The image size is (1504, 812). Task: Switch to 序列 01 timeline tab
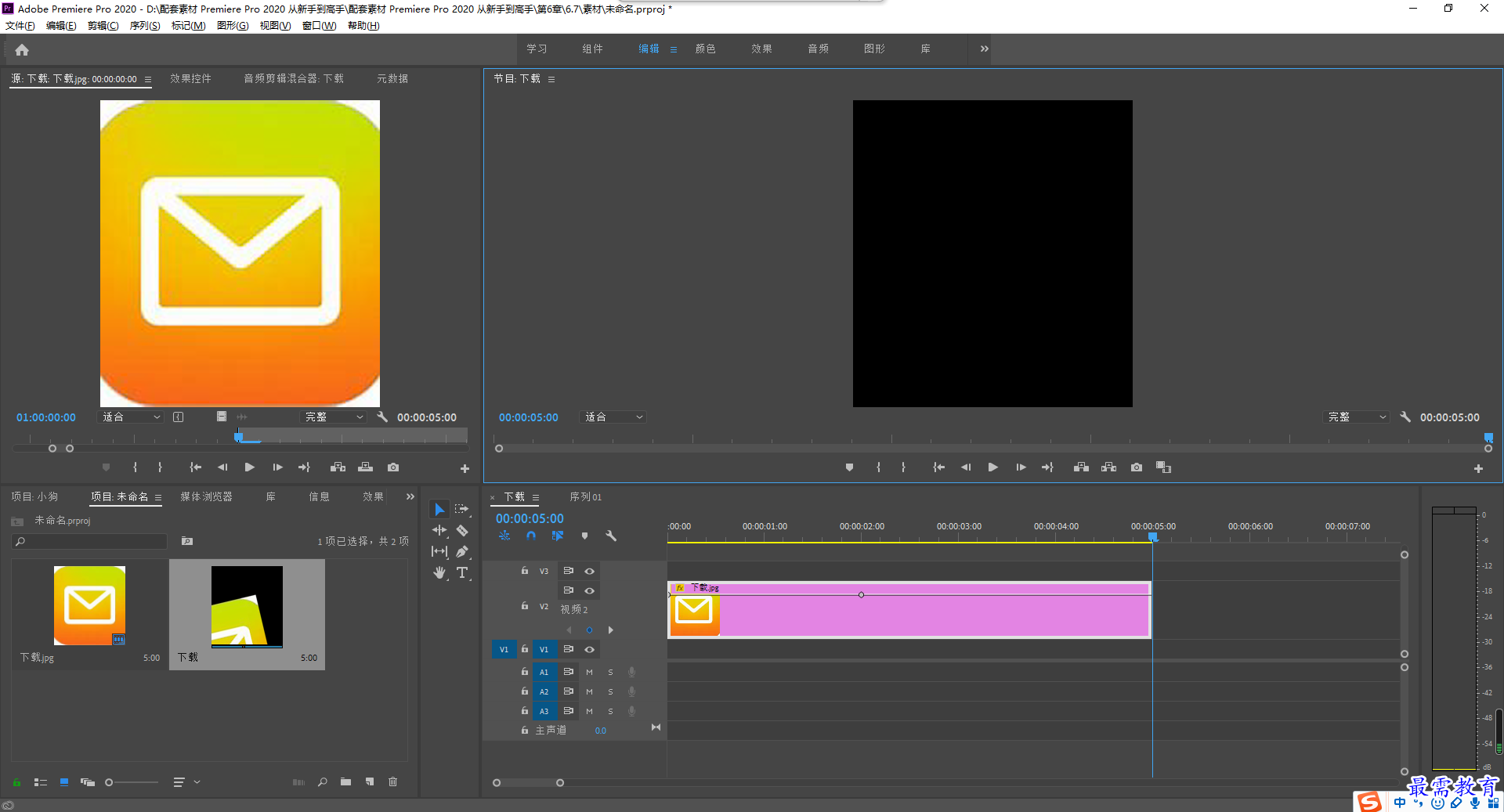[x=585, y=496]
